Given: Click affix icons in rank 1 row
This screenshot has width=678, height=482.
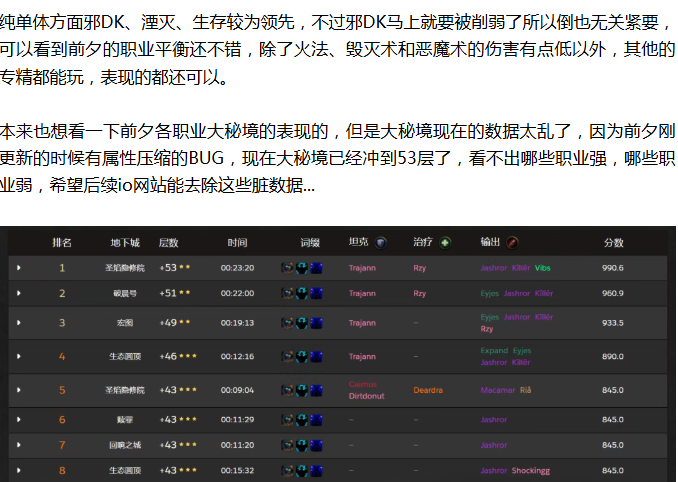Looking at the screenshot, I should tap(301, 268).
